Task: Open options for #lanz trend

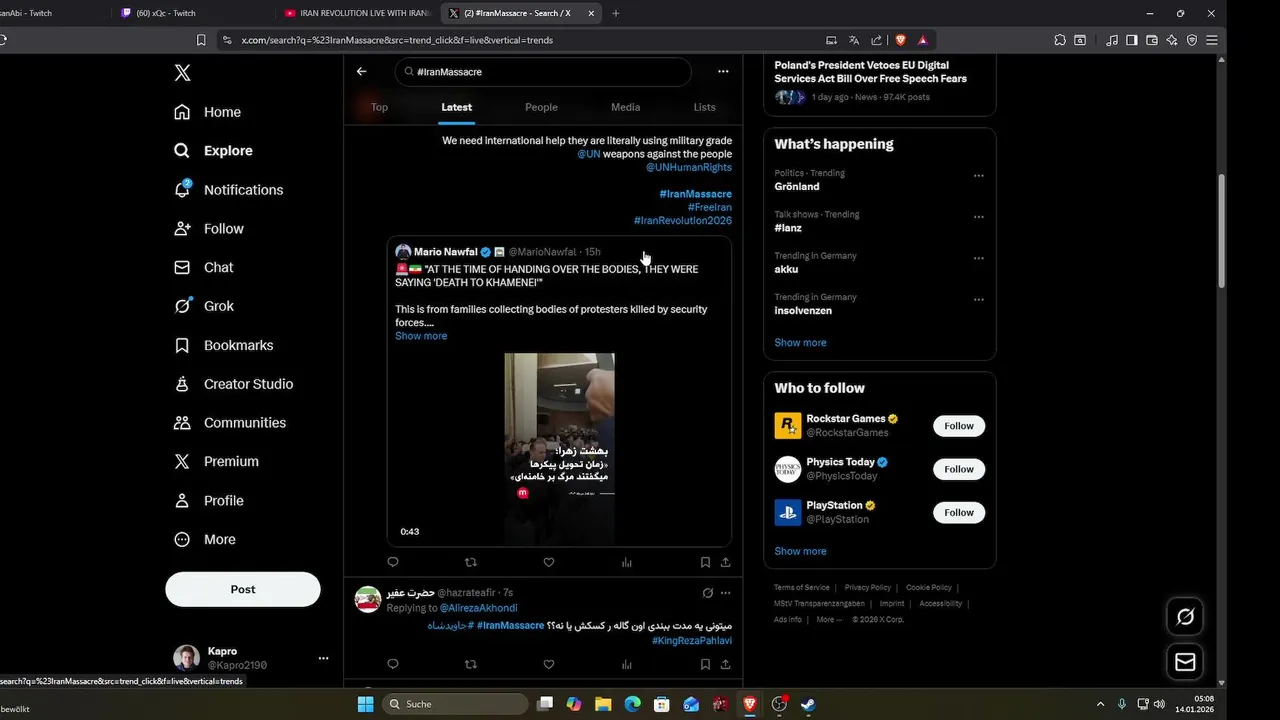Action: coord(979,216)
